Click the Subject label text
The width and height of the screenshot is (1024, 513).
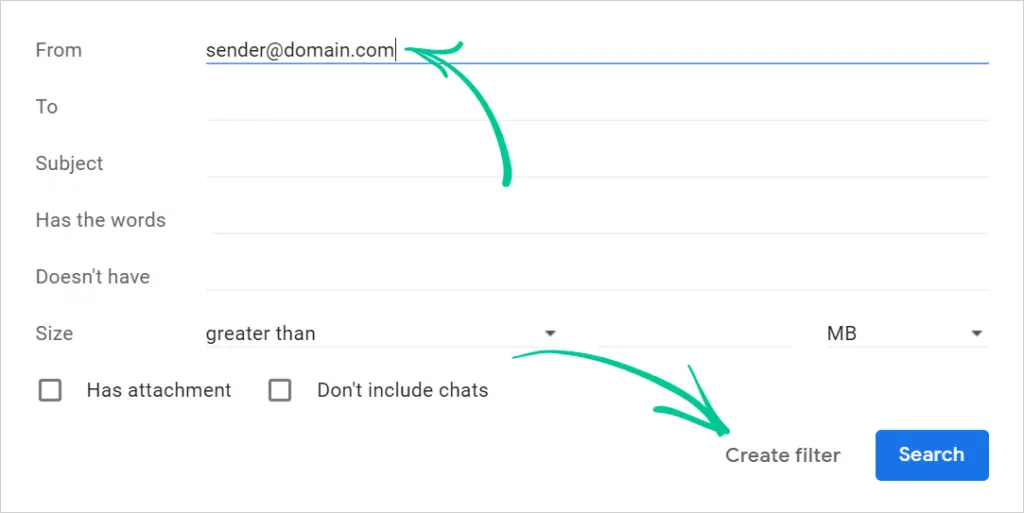pyautogui.click(x=69, y=163)
